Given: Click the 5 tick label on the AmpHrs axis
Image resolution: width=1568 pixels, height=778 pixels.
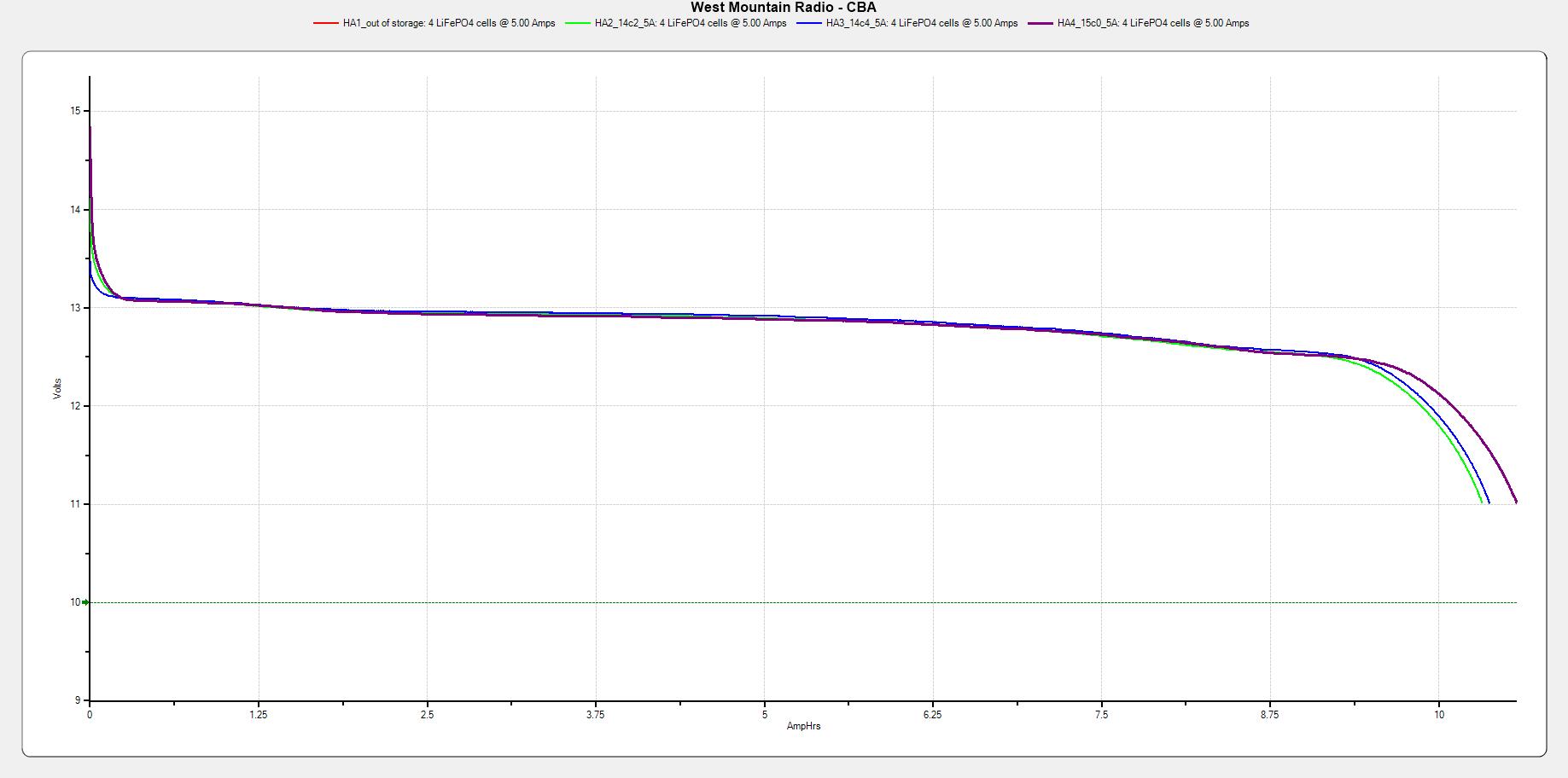Looking at the screenshot, I should coord(764,715).
